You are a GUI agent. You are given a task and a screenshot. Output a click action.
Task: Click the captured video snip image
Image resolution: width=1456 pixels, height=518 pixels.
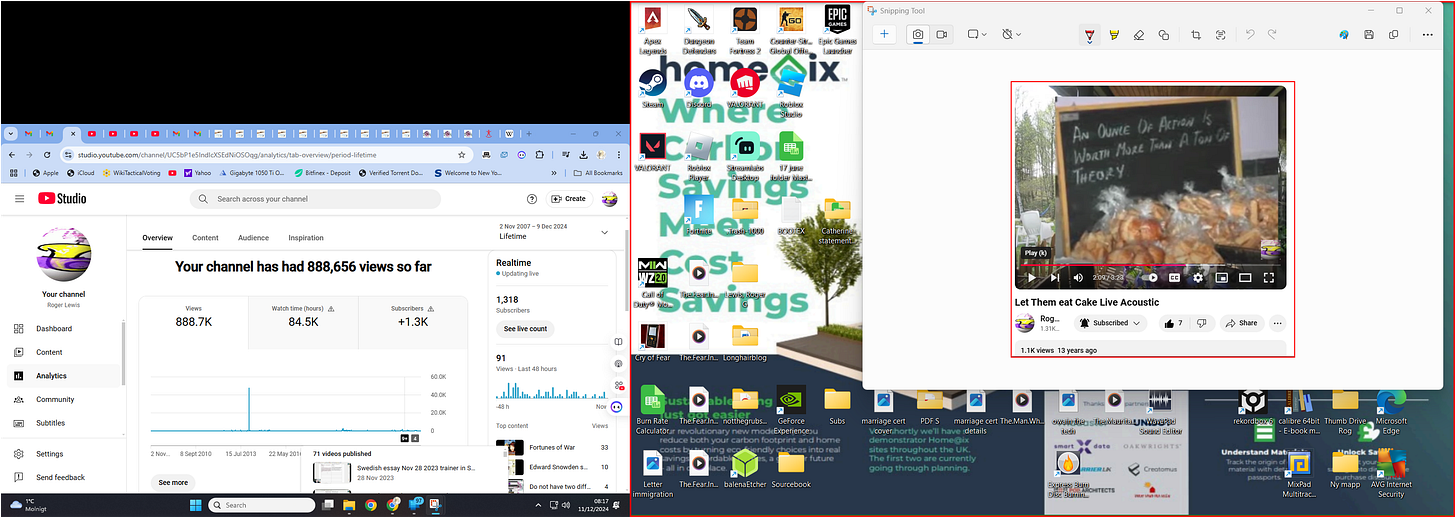pyautogui.click(x=1152, y=219)
